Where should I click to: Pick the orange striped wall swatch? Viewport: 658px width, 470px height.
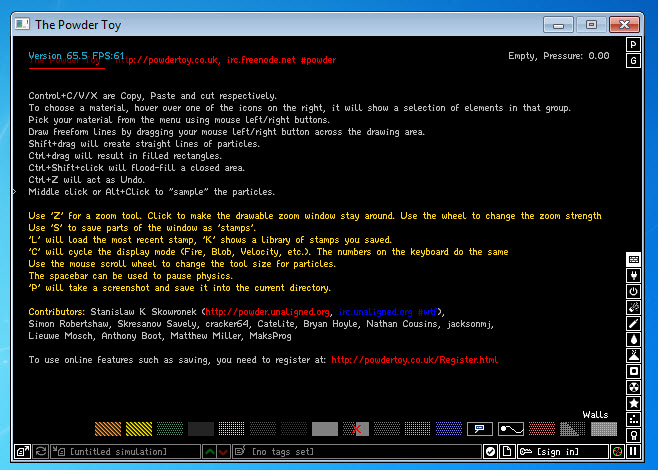coord(107,429)
